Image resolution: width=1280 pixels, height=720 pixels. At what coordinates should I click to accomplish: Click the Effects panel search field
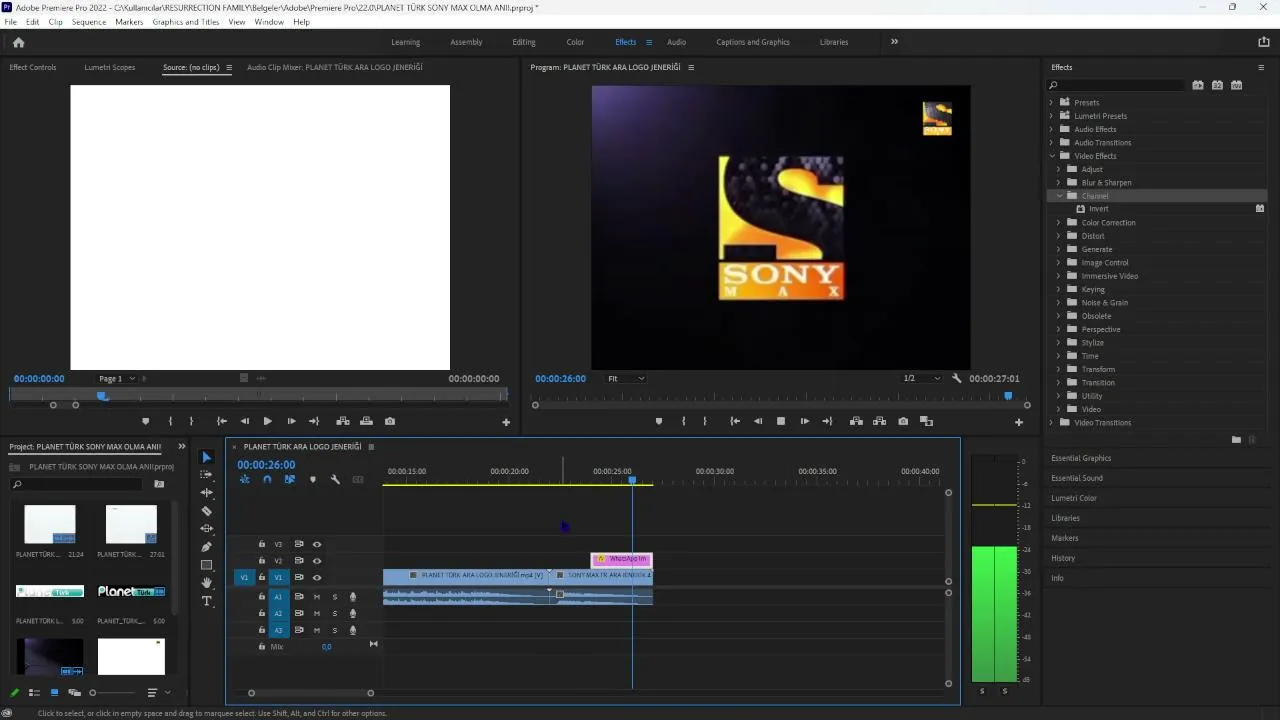pos(1116,85)
